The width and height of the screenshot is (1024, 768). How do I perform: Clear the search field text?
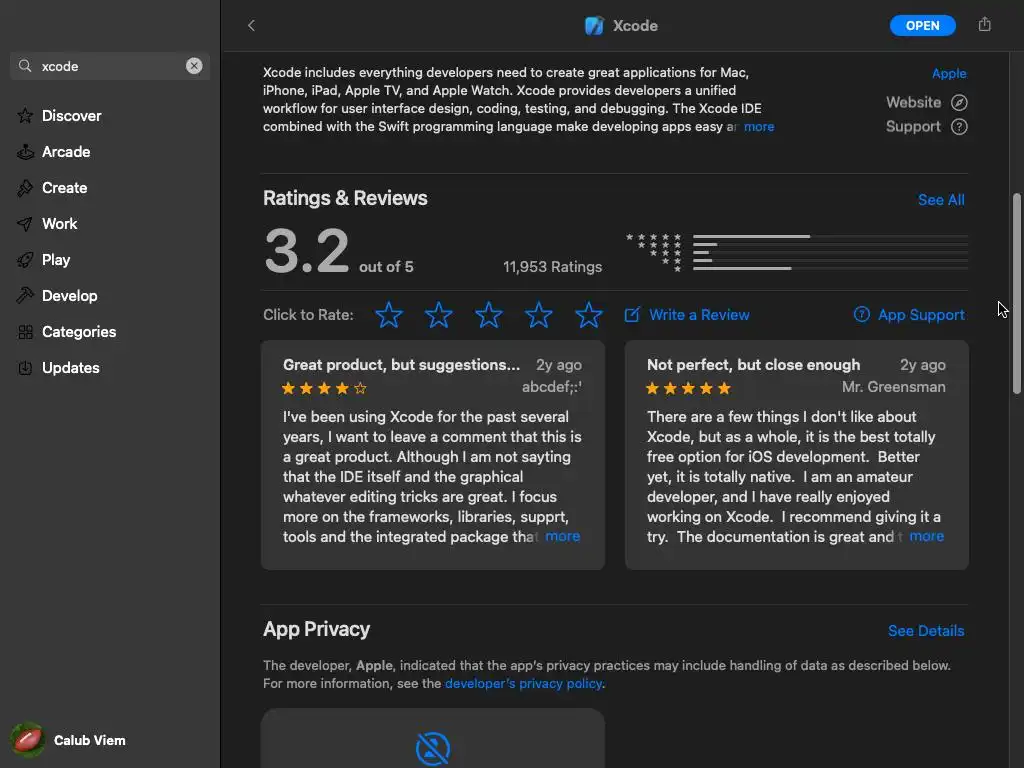pos(194,66)
